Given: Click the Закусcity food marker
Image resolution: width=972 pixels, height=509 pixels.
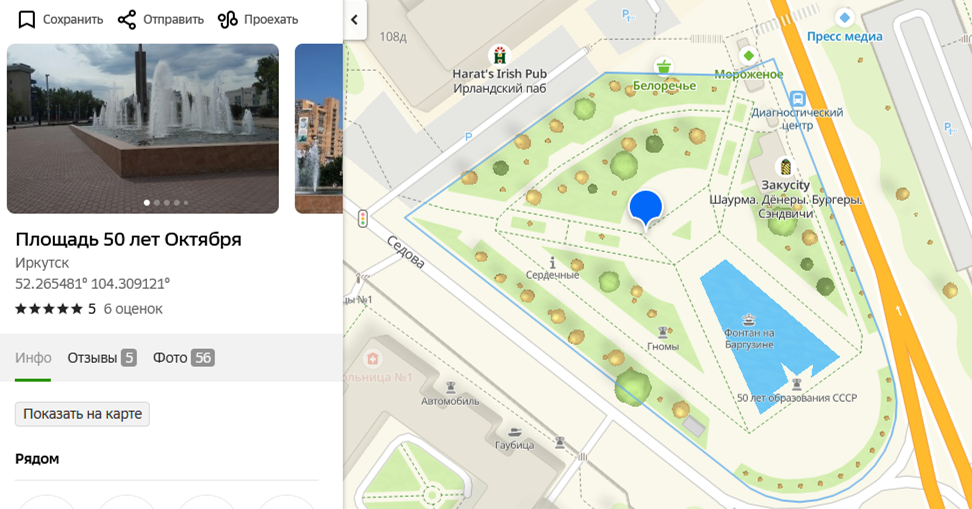Looking at the screenshot, I should point(786,167).
